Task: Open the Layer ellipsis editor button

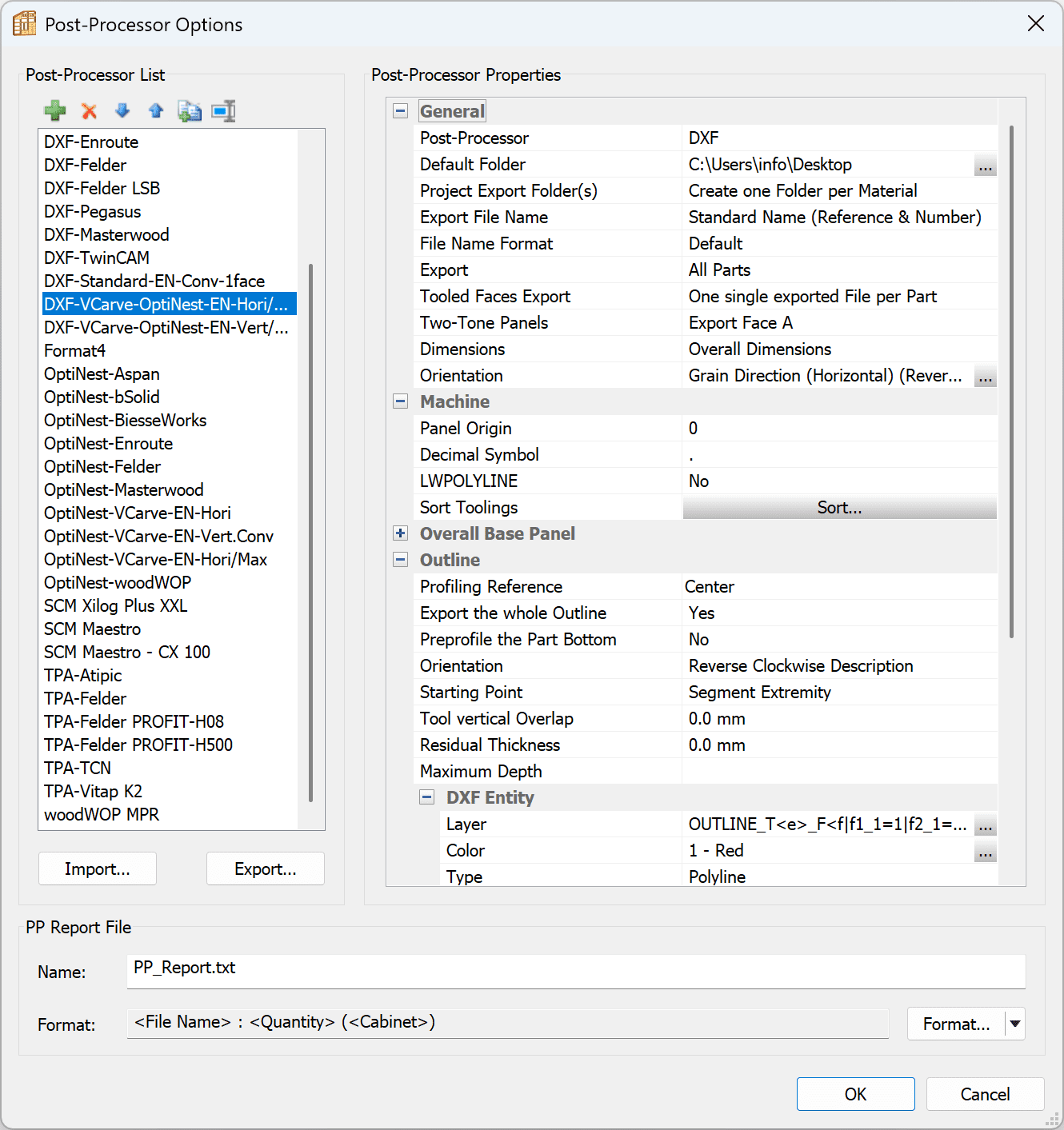Action: click(985, 825)
